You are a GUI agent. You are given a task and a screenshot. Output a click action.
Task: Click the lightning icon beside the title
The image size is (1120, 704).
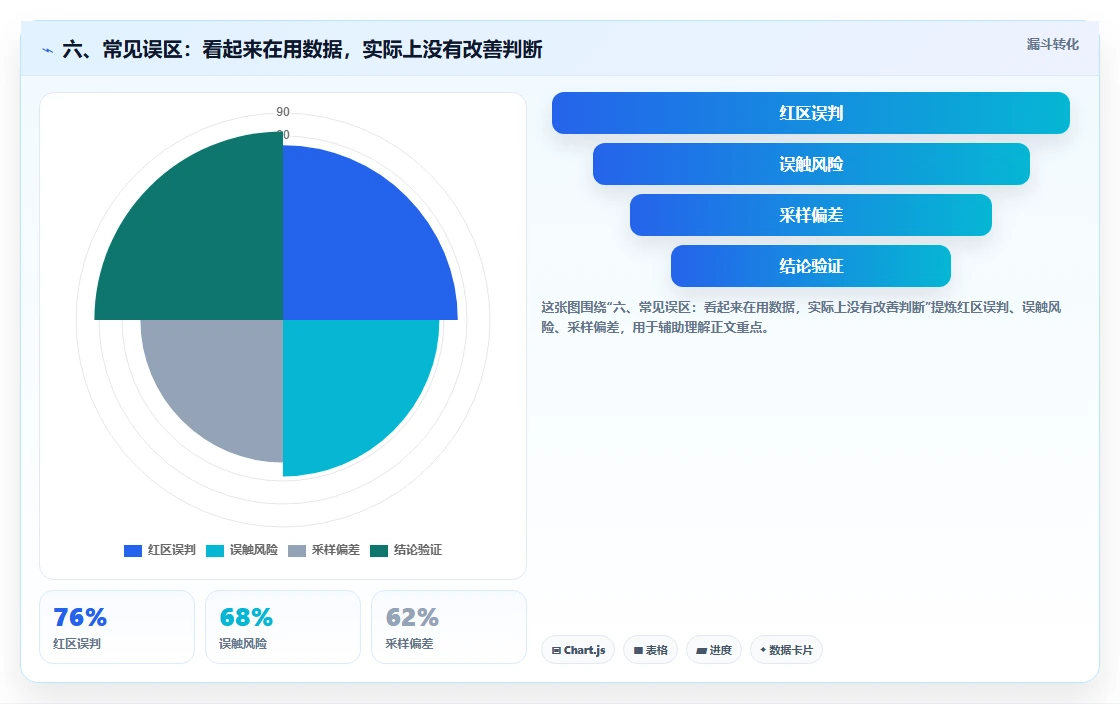coord(48,51)
